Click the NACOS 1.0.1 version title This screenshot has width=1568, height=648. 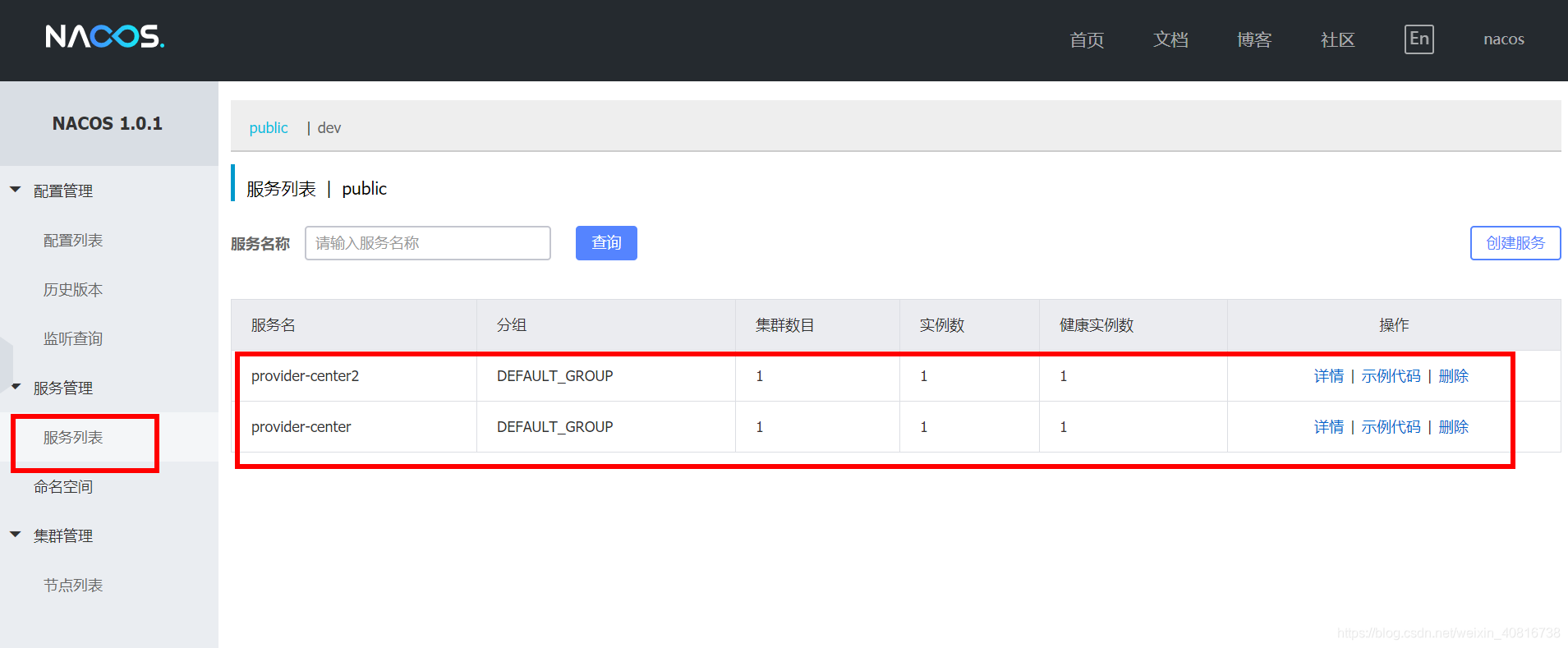coord(108,123)
